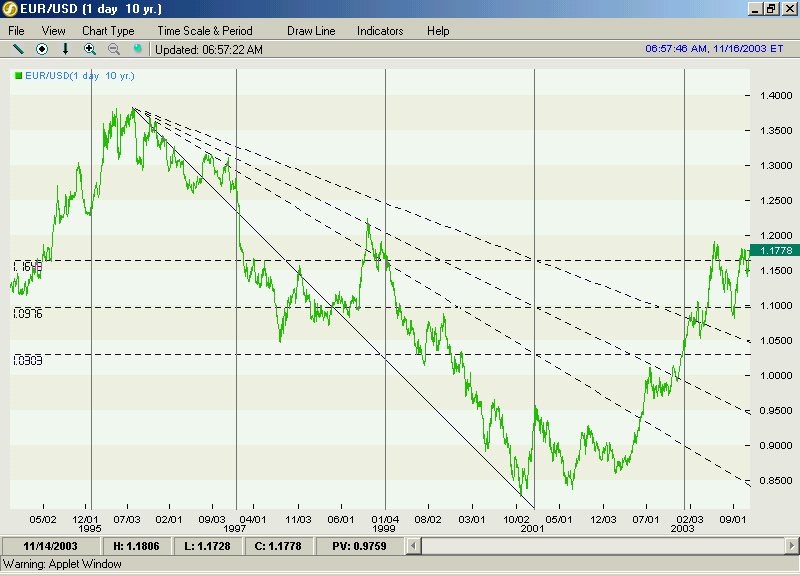This screenshot has width=800, height=576.
Task: Click the 12/01 1995 date axis label
Action: (87, 524)
